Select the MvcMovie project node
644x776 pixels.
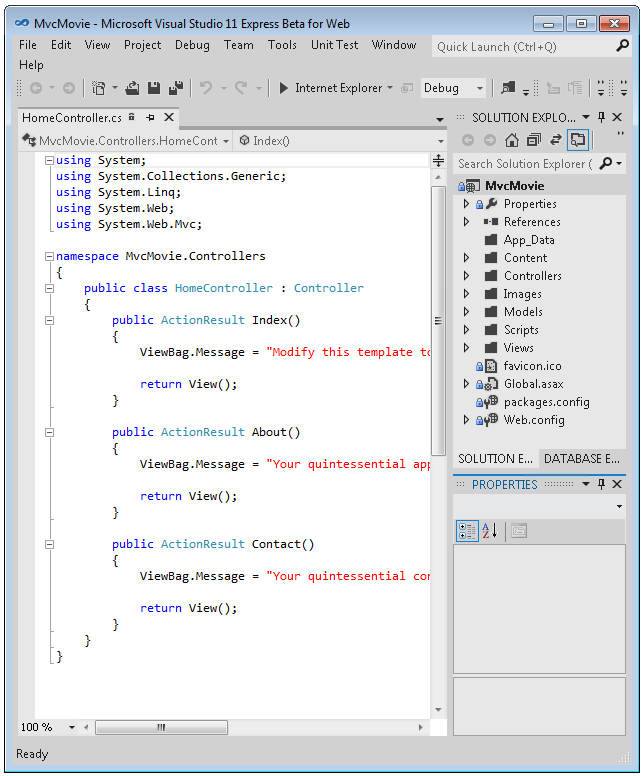tap(514, 186)
